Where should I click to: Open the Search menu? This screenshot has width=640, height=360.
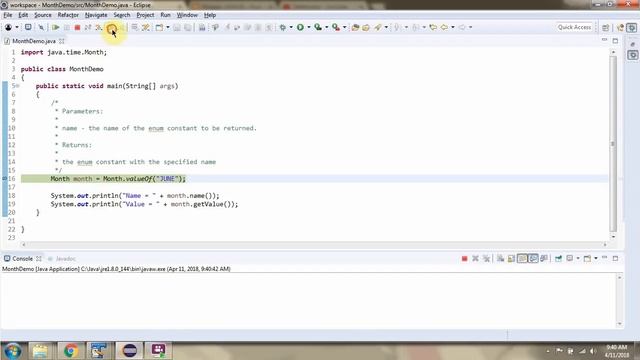tap(122, 15)
